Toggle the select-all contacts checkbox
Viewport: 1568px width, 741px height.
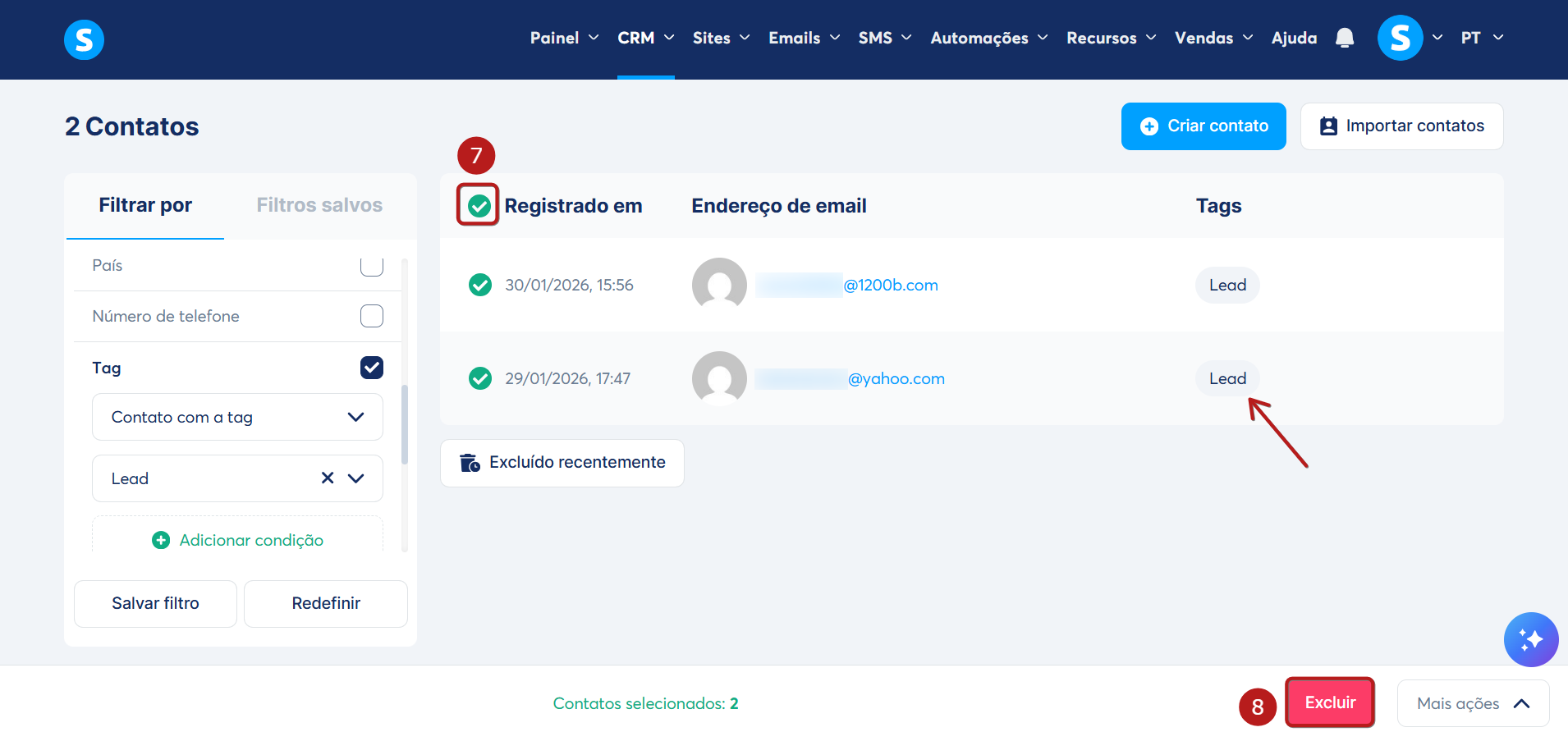pos(479,205)
